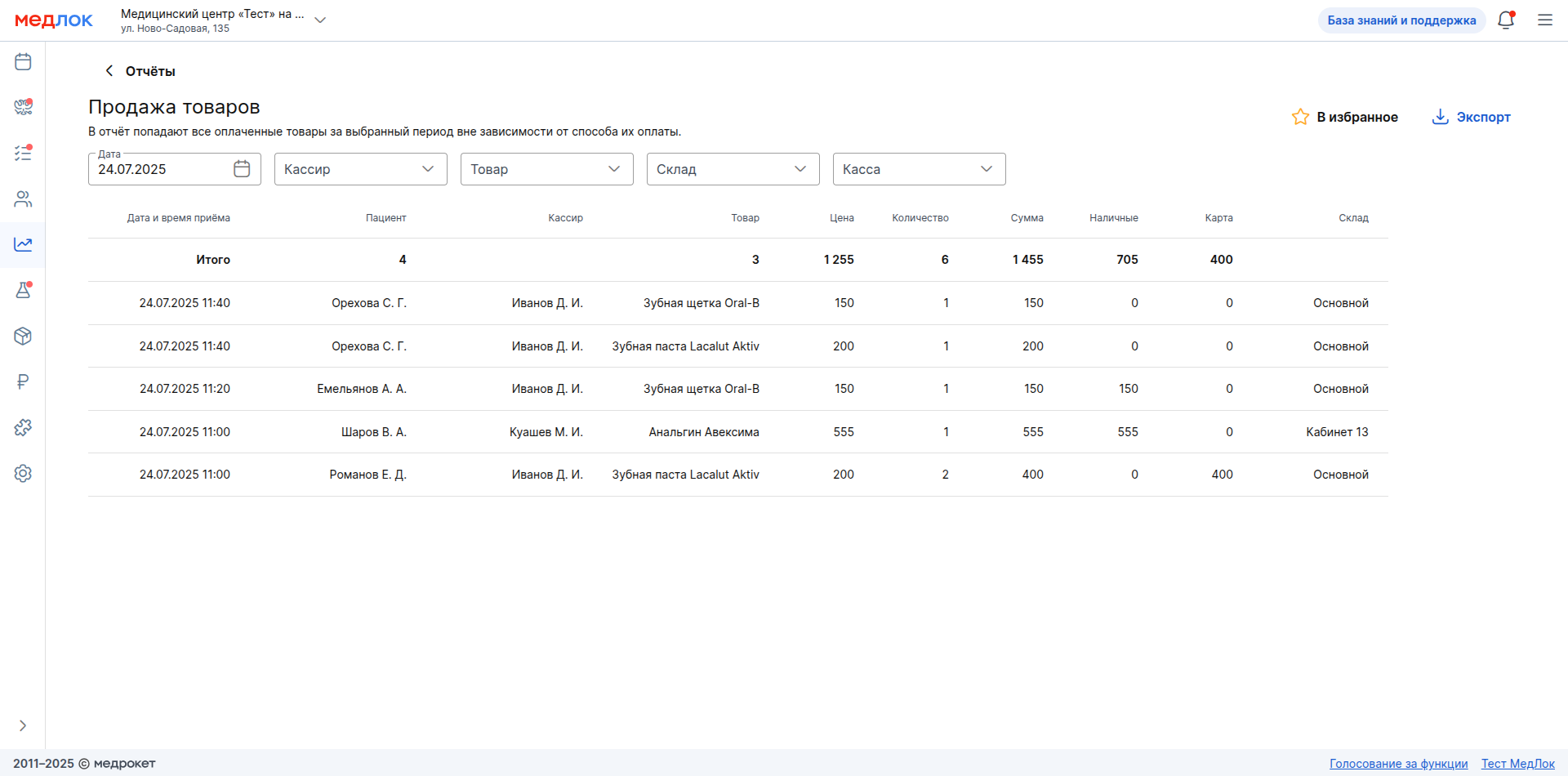Image resolution: width=1568 pixels, height=776 pixels.
Task: Click the Итого row label
Action: point(213,260)
